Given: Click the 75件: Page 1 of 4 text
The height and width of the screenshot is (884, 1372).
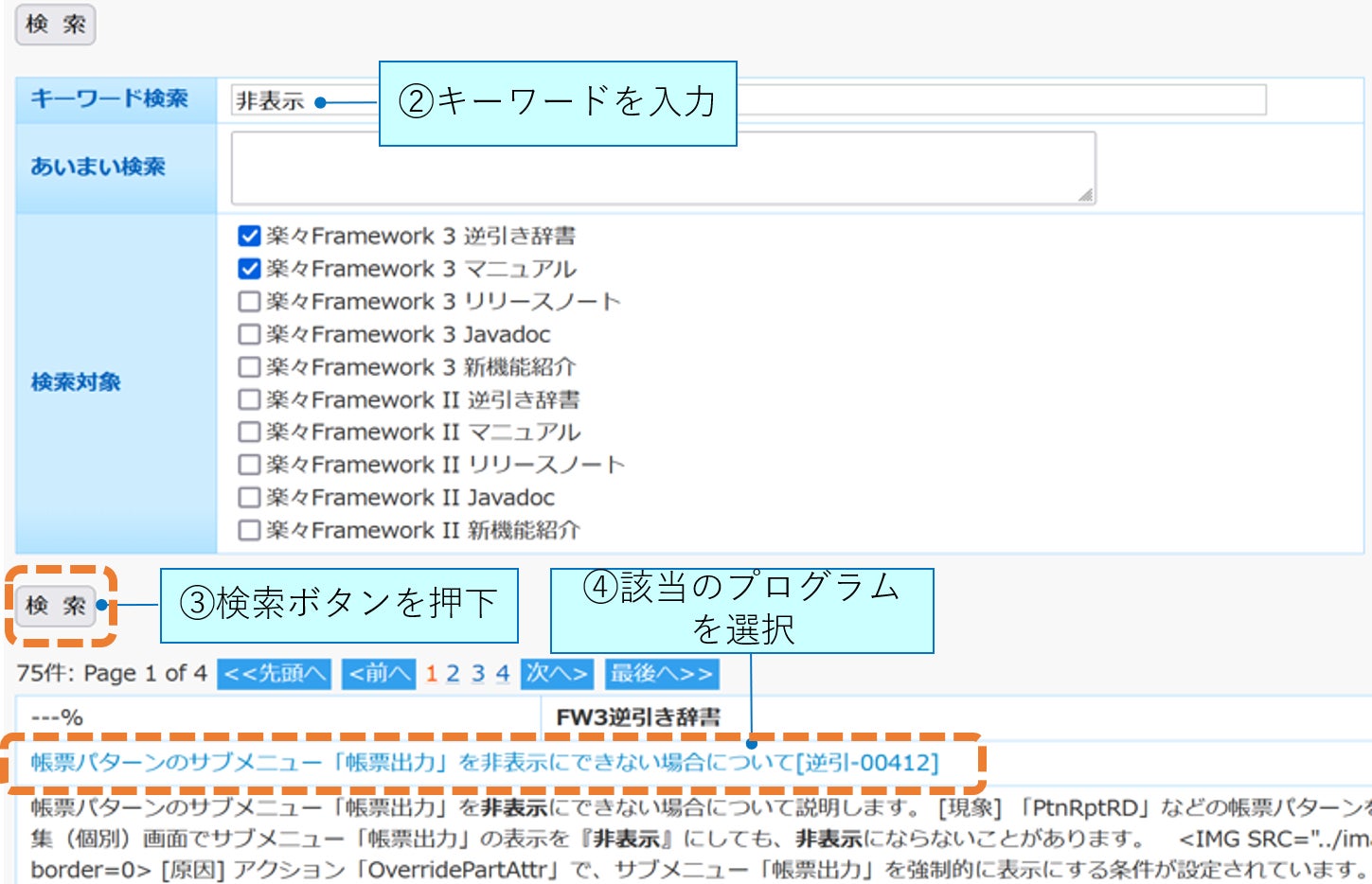Looking at the screenshot, I should click(x=112, y=674).
